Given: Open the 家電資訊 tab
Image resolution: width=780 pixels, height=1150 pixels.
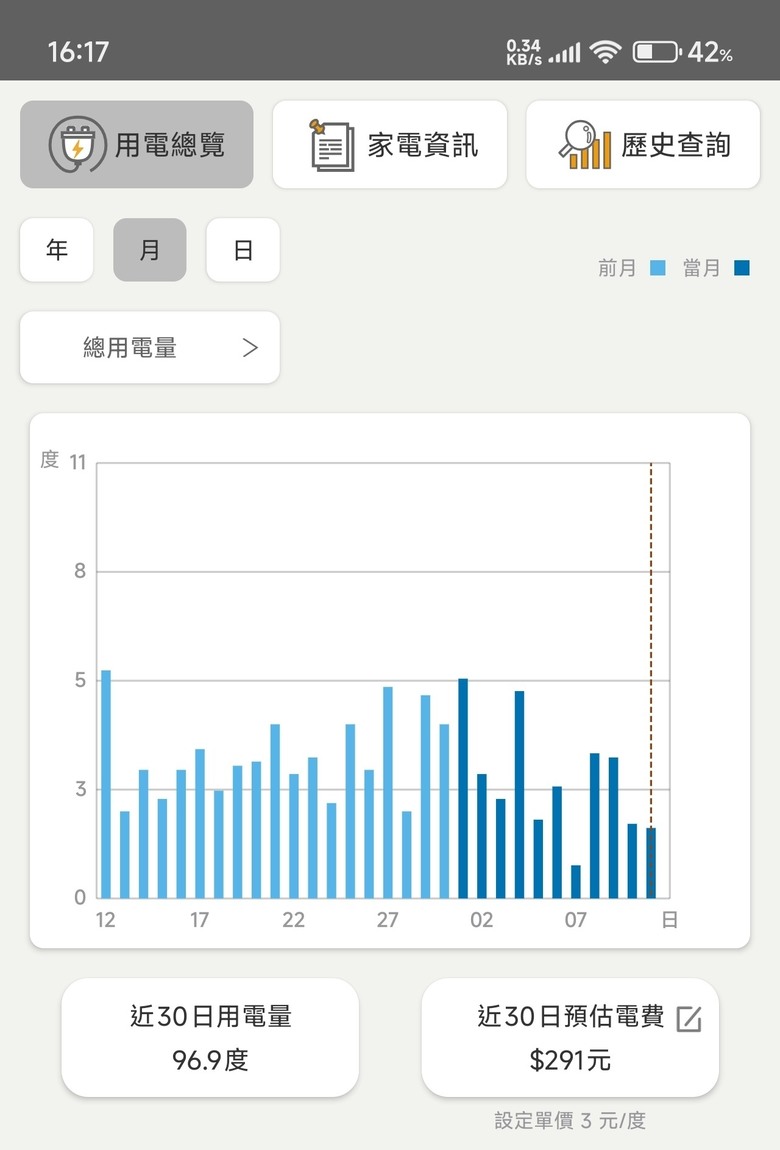Looking at the screenshot, I should click(x=389, y=144).
